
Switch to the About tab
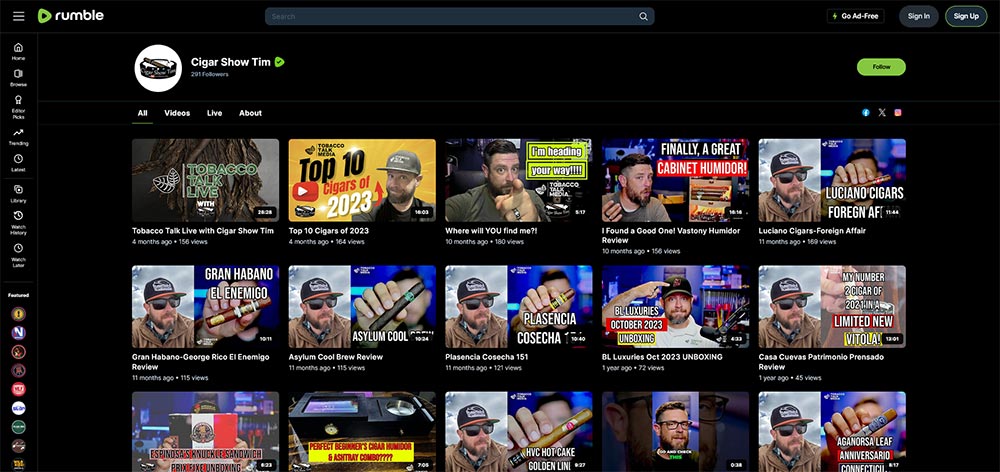tap(250, 113)
